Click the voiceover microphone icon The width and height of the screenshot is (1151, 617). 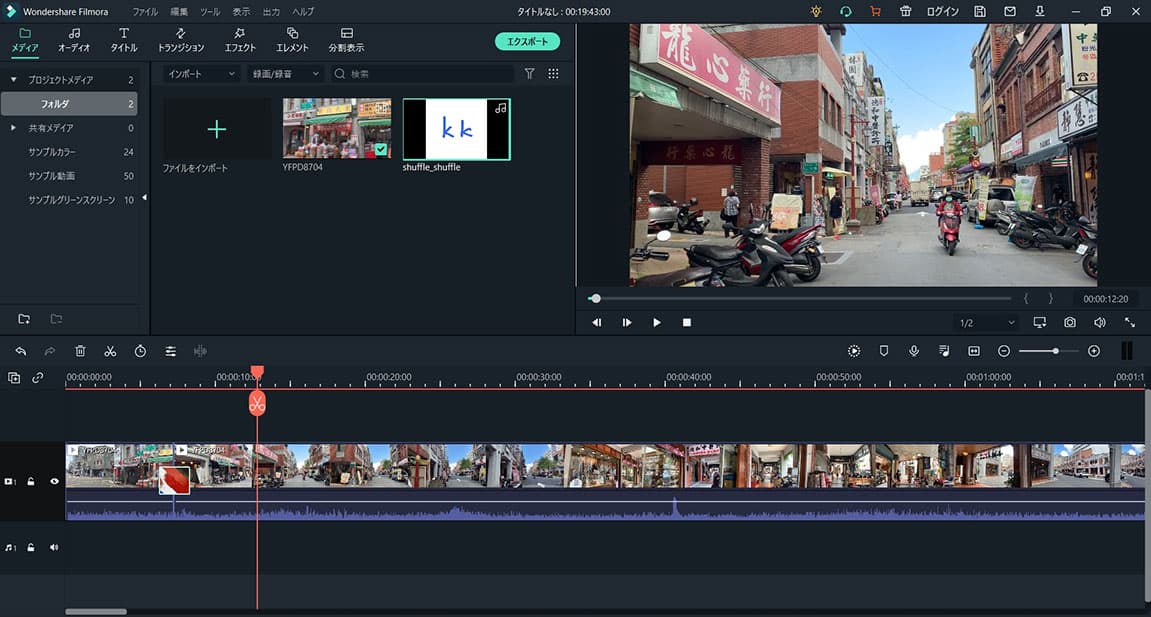coord(914,351)
